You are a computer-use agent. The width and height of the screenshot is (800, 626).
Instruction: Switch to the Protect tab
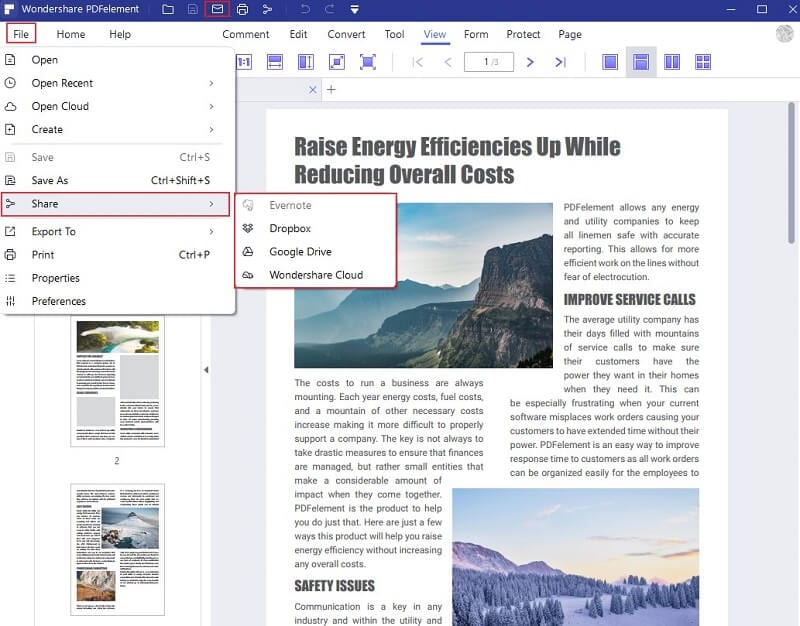coord(523,34)
